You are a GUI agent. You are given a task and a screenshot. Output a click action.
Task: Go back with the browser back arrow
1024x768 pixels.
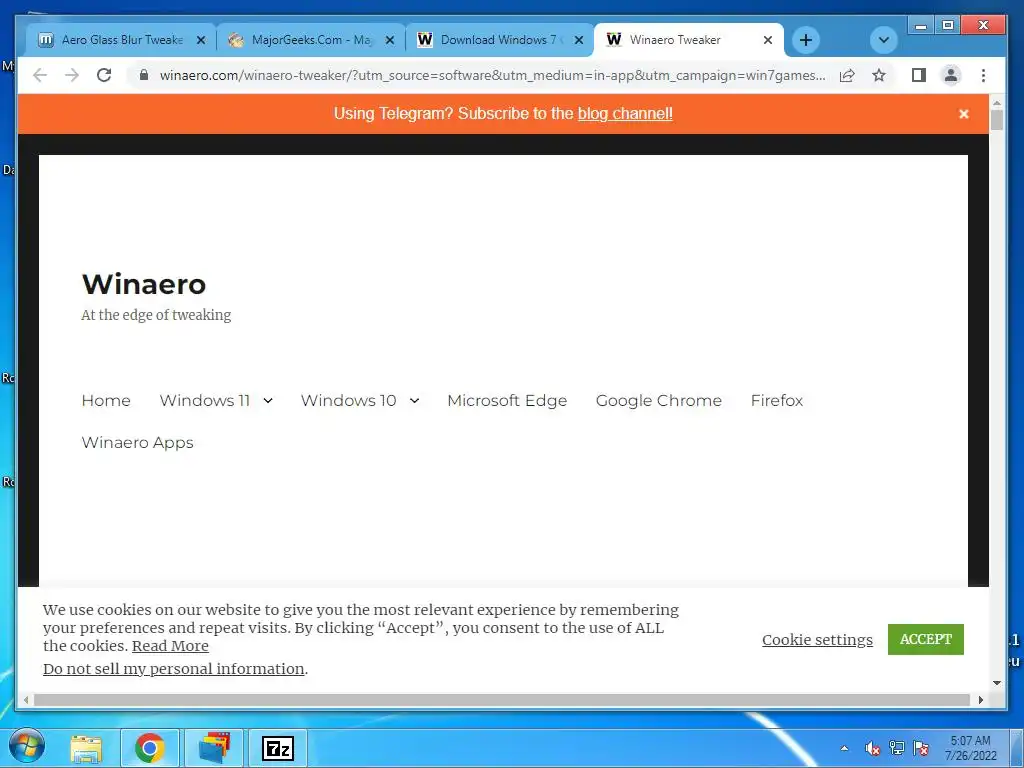(x=40, y=75)
